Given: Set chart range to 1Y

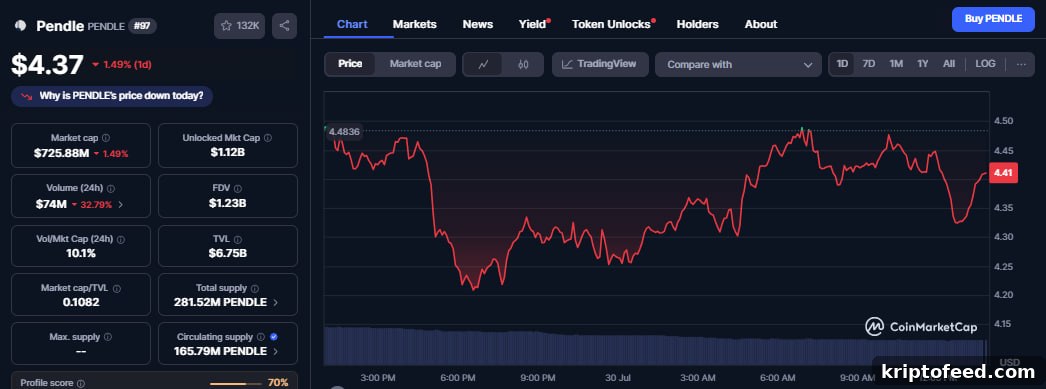Looking at the screenshot, I should coord(923,64).
